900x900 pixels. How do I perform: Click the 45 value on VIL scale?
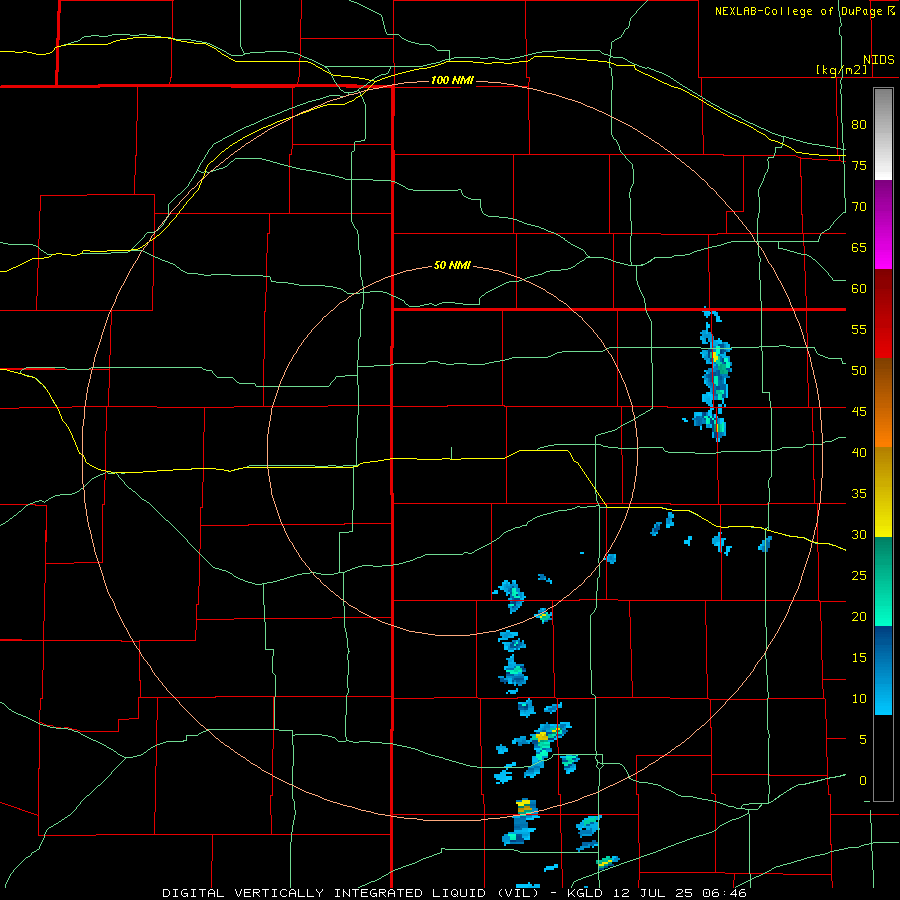[859, 412]
